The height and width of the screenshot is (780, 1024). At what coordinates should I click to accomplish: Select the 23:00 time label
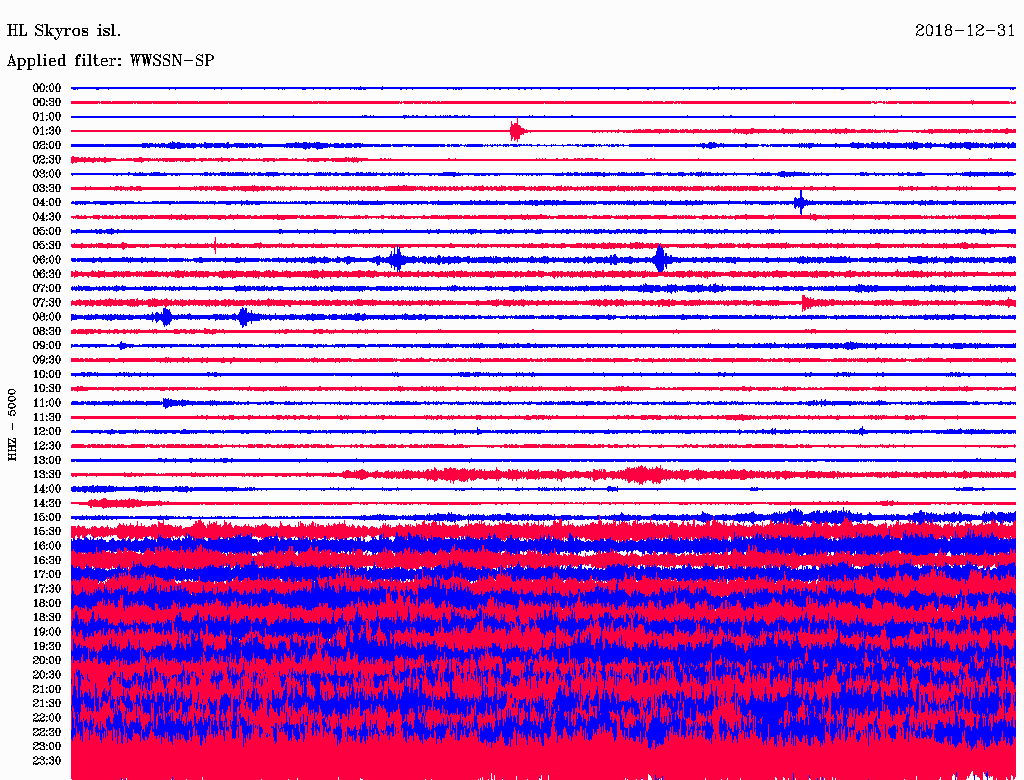47,746
